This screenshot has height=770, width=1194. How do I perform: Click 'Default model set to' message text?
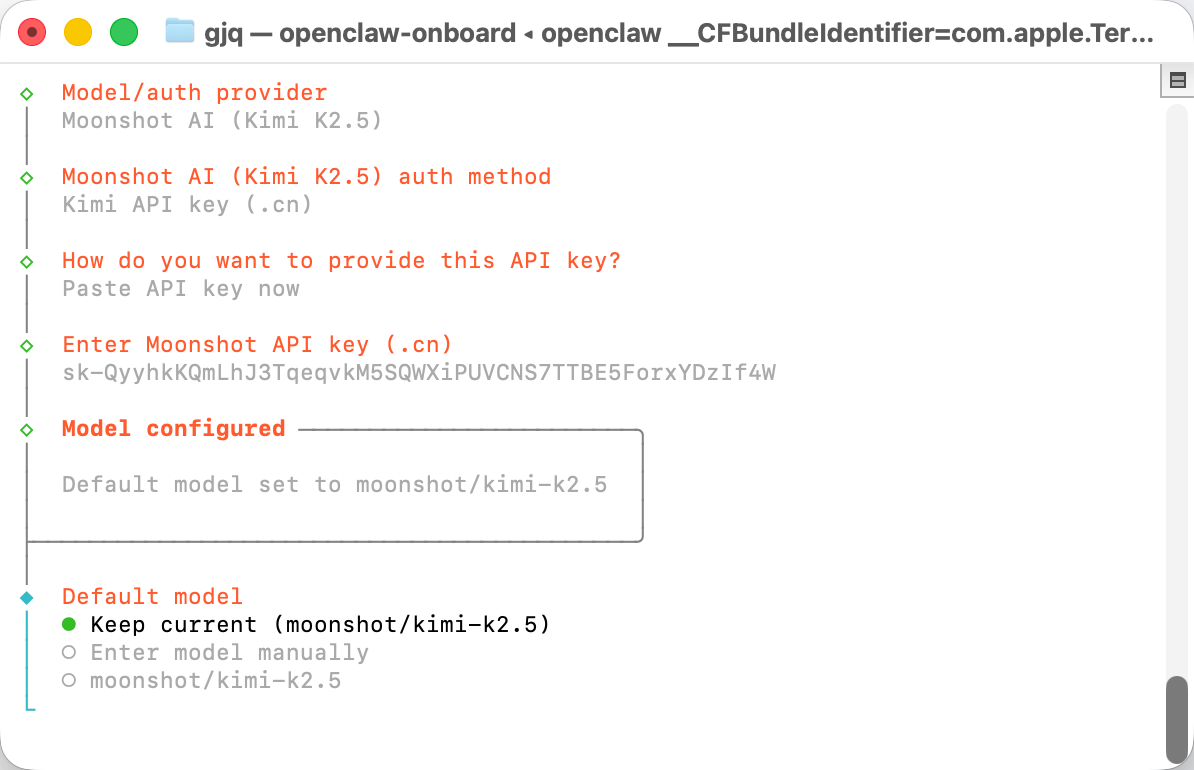point(334,485)
